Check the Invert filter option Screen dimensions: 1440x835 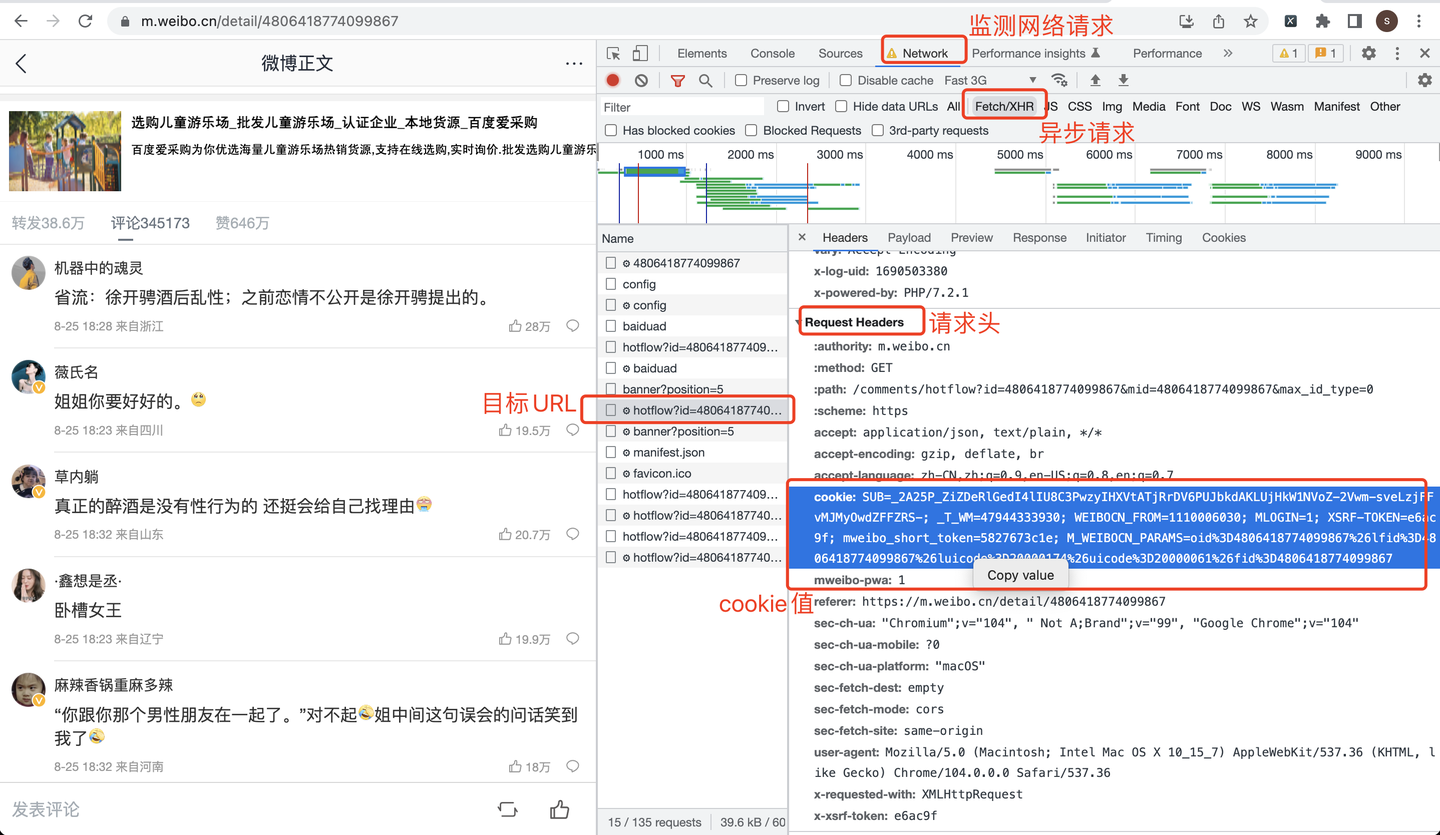click(x=783, y=106)
